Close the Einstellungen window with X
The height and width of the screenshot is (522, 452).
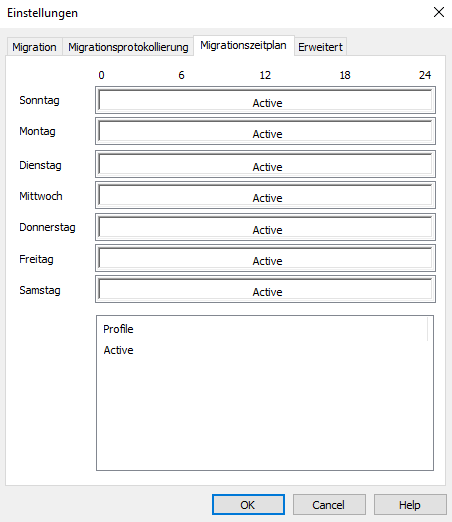pyautogui.click(x=439, y=12)
